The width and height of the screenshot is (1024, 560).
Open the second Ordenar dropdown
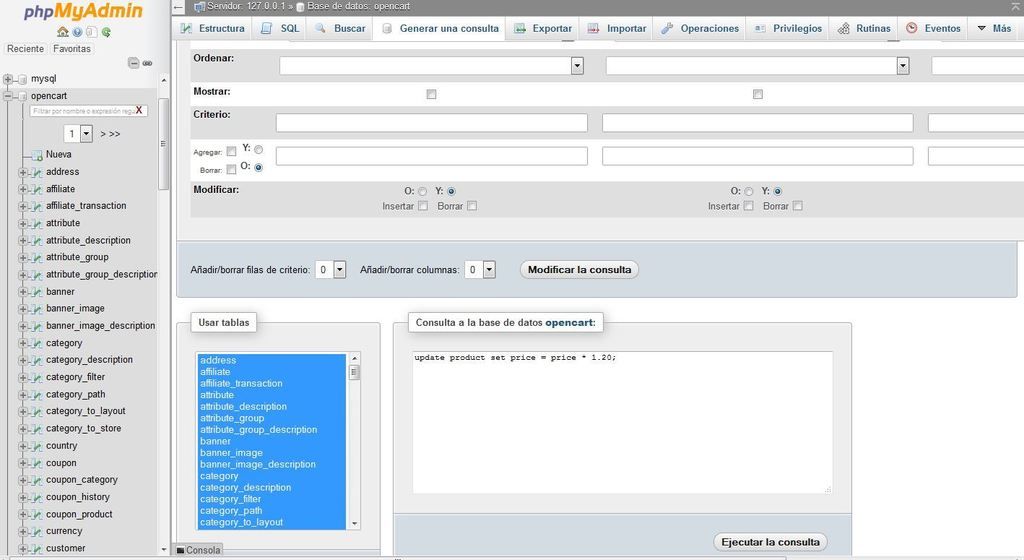[758, 65]
